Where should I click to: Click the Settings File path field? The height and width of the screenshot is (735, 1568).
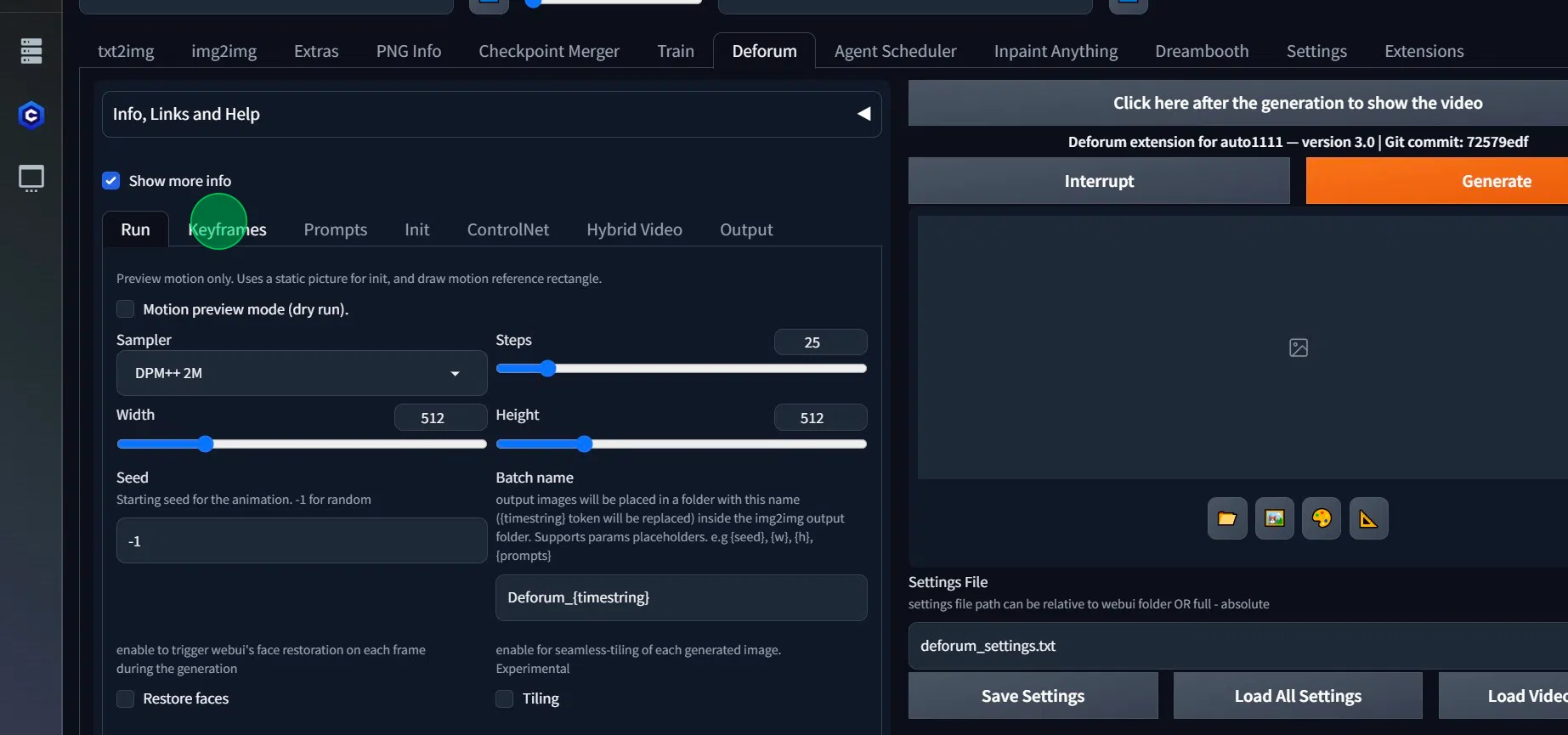[1238, 646]
